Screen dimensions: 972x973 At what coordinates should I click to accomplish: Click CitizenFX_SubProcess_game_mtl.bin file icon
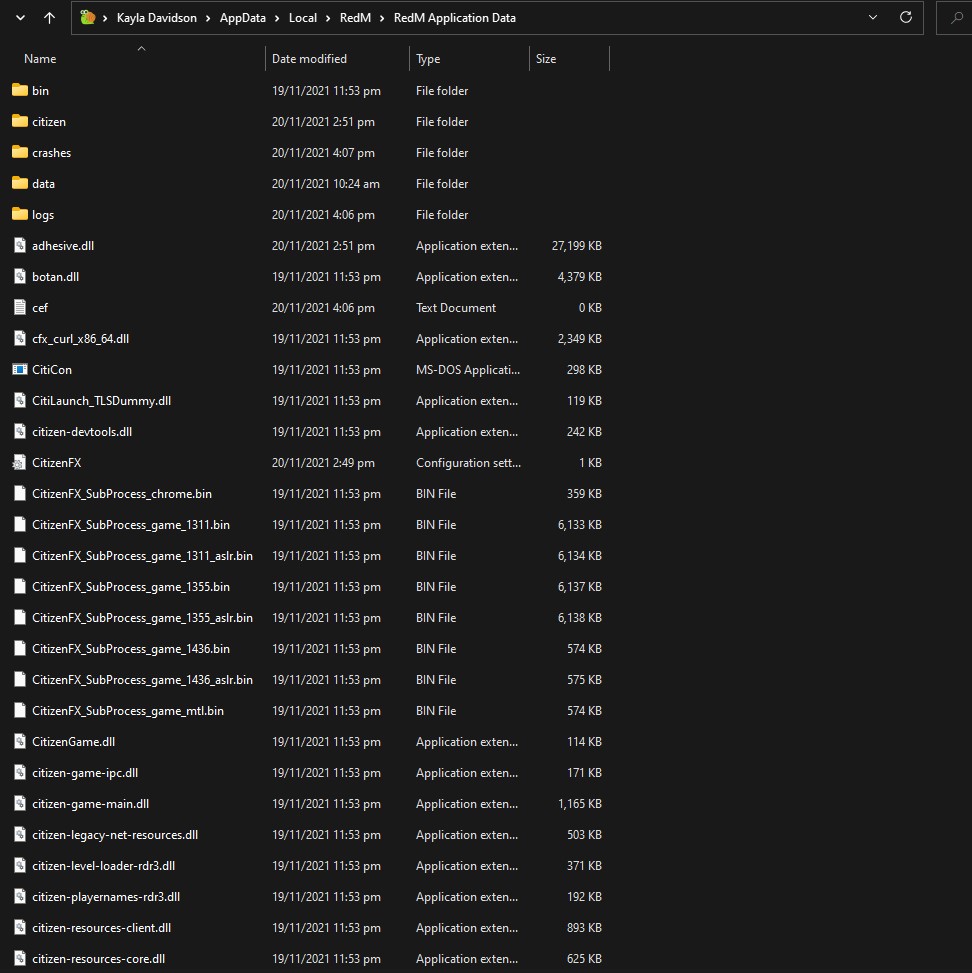click(x=20, y=711)
